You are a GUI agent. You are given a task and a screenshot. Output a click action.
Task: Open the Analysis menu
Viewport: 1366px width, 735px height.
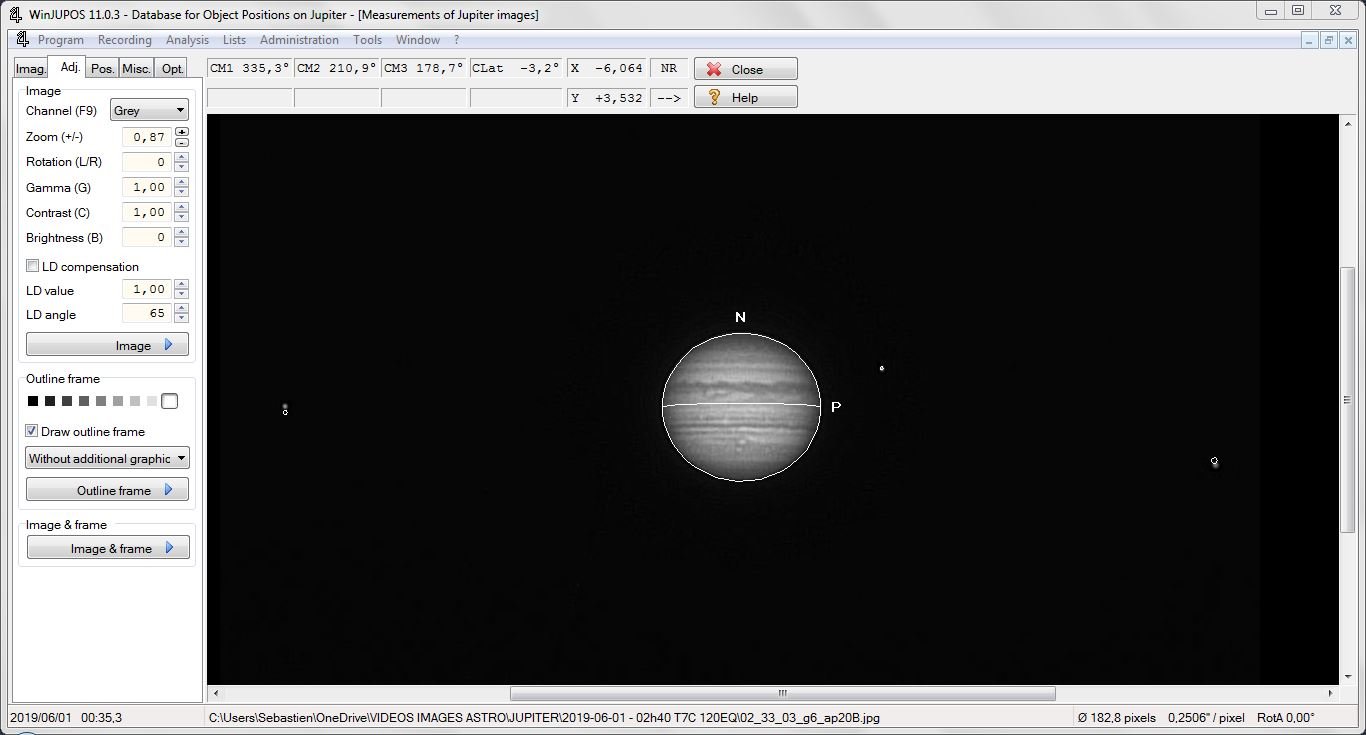[187, 40]
